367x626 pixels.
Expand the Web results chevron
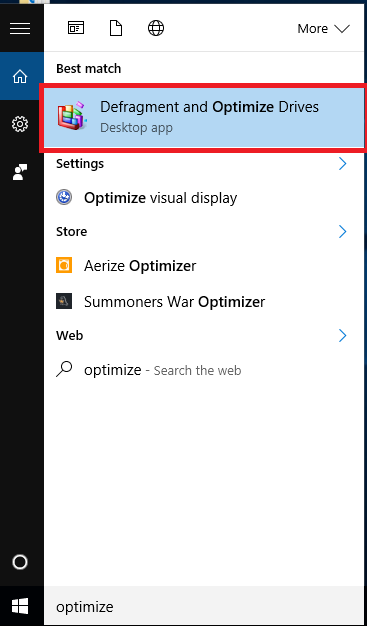[x=342, y=336]
